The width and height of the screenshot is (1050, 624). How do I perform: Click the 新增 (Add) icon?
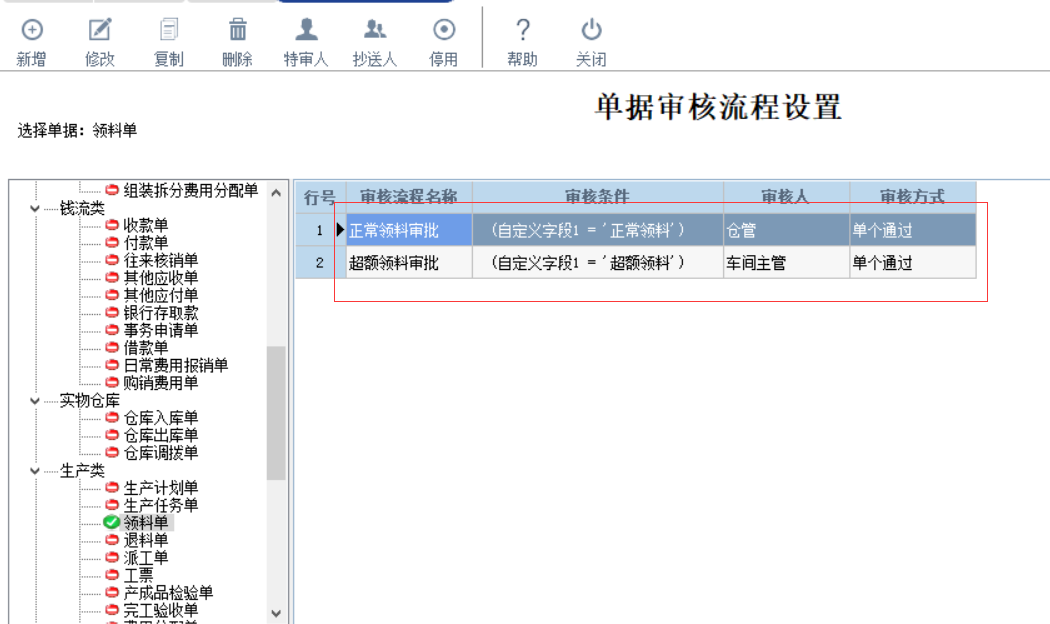(x=34, y=30)
